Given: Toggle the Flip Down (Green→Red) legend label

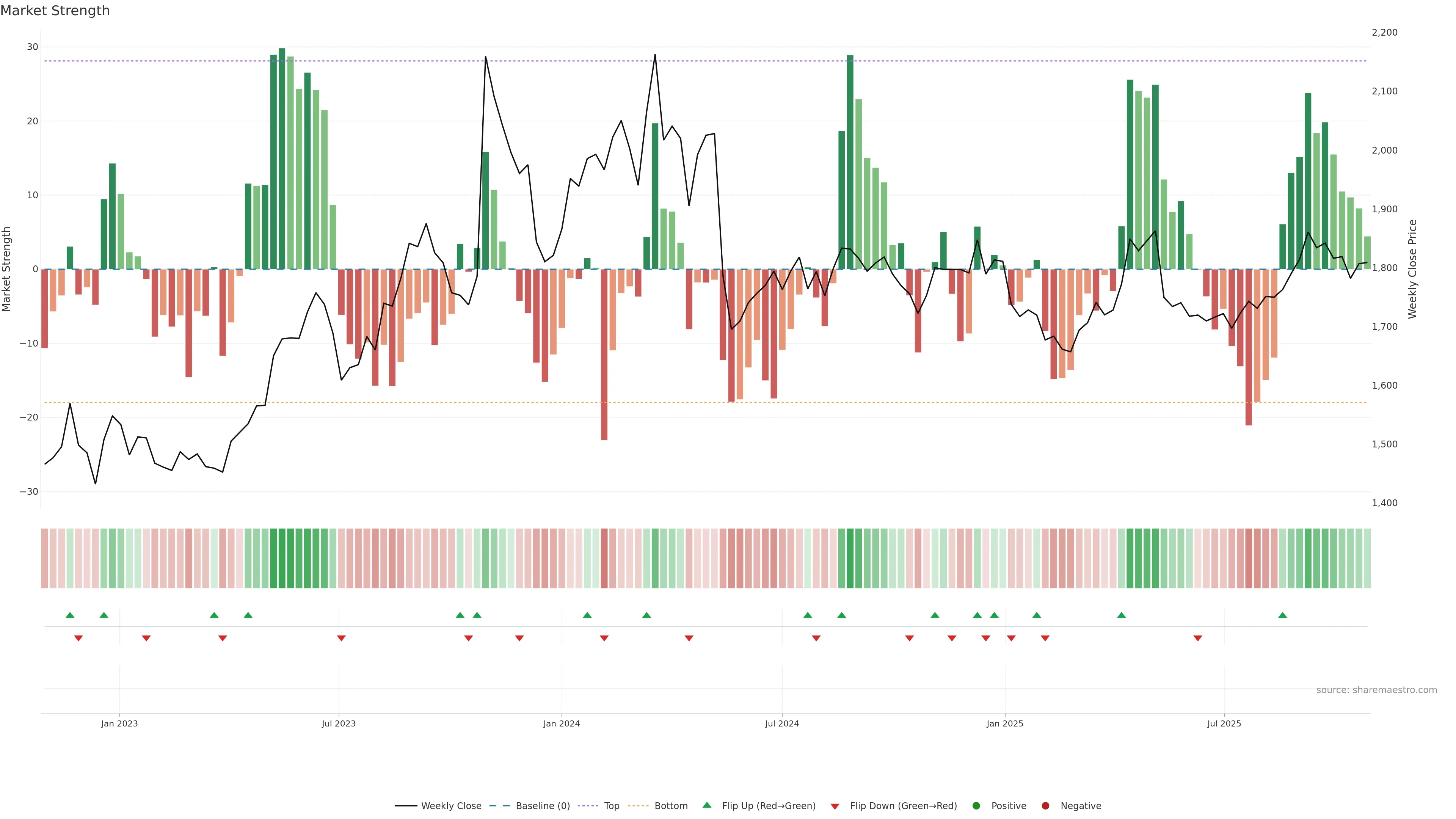Looking at the screenshot, I should [903, 806].
